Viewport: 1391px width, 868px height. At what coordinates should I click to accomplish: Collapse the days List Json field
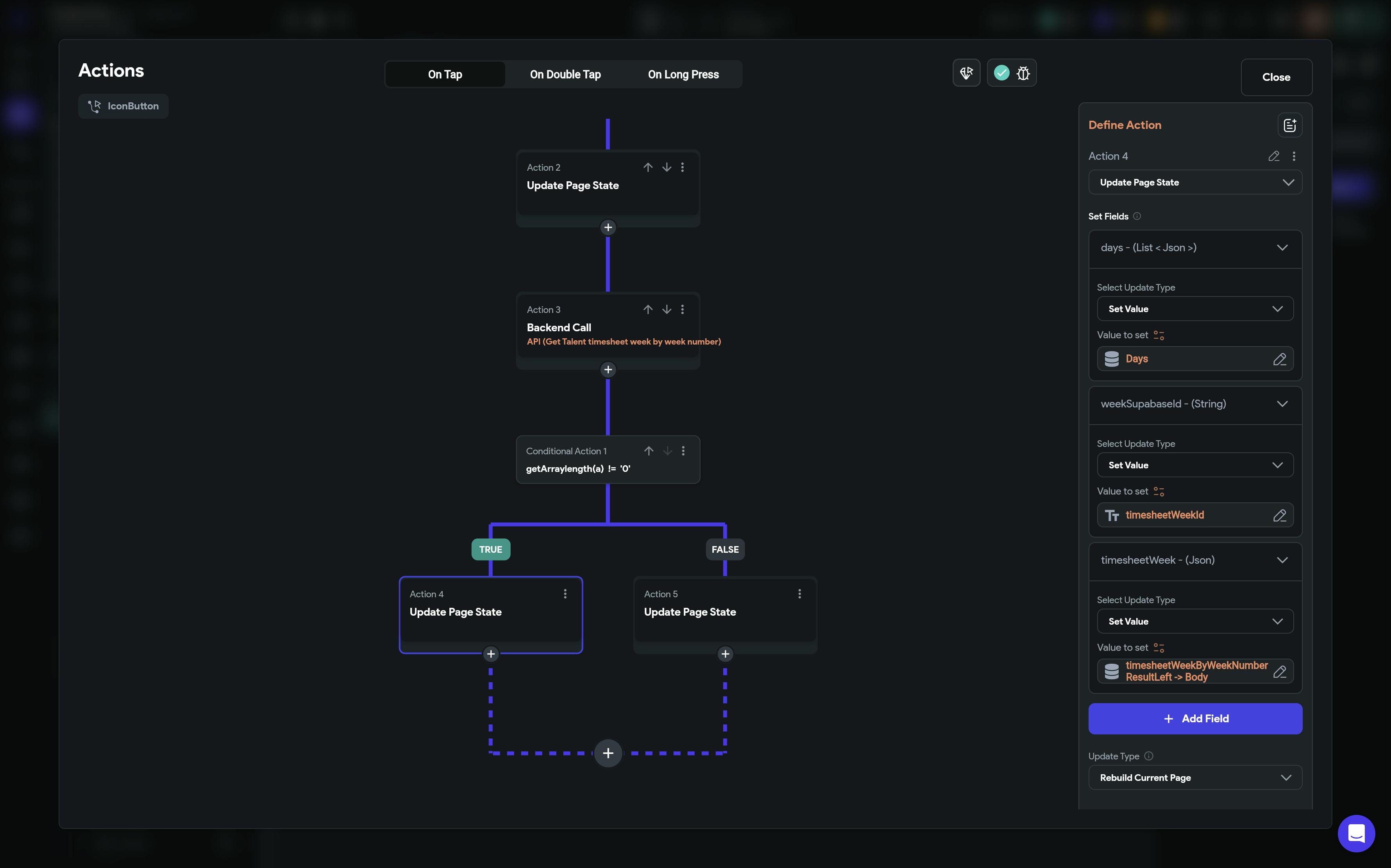pyautogui.click(x=1282, y=248)
